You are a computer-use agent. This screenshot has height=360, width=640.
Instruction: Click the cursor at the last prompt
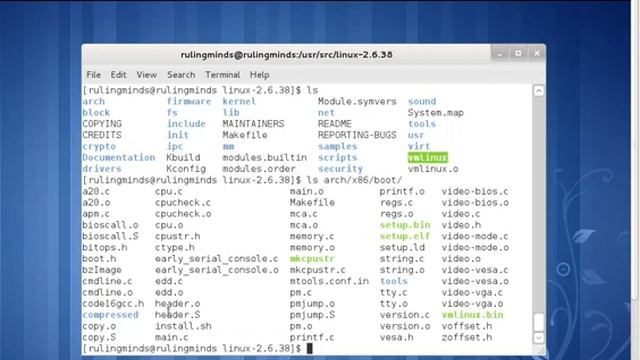(309, 348)
